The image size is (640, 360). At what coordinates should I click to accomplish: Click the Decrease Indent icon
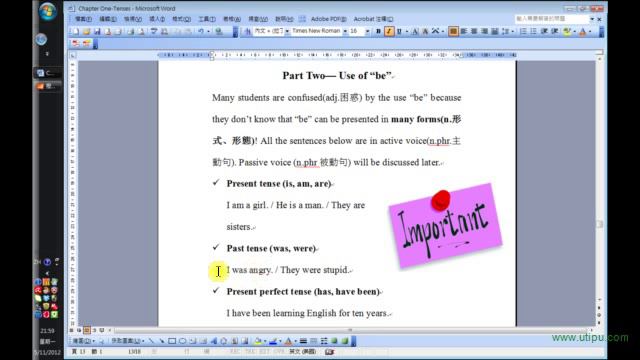(x=544, y=31)
